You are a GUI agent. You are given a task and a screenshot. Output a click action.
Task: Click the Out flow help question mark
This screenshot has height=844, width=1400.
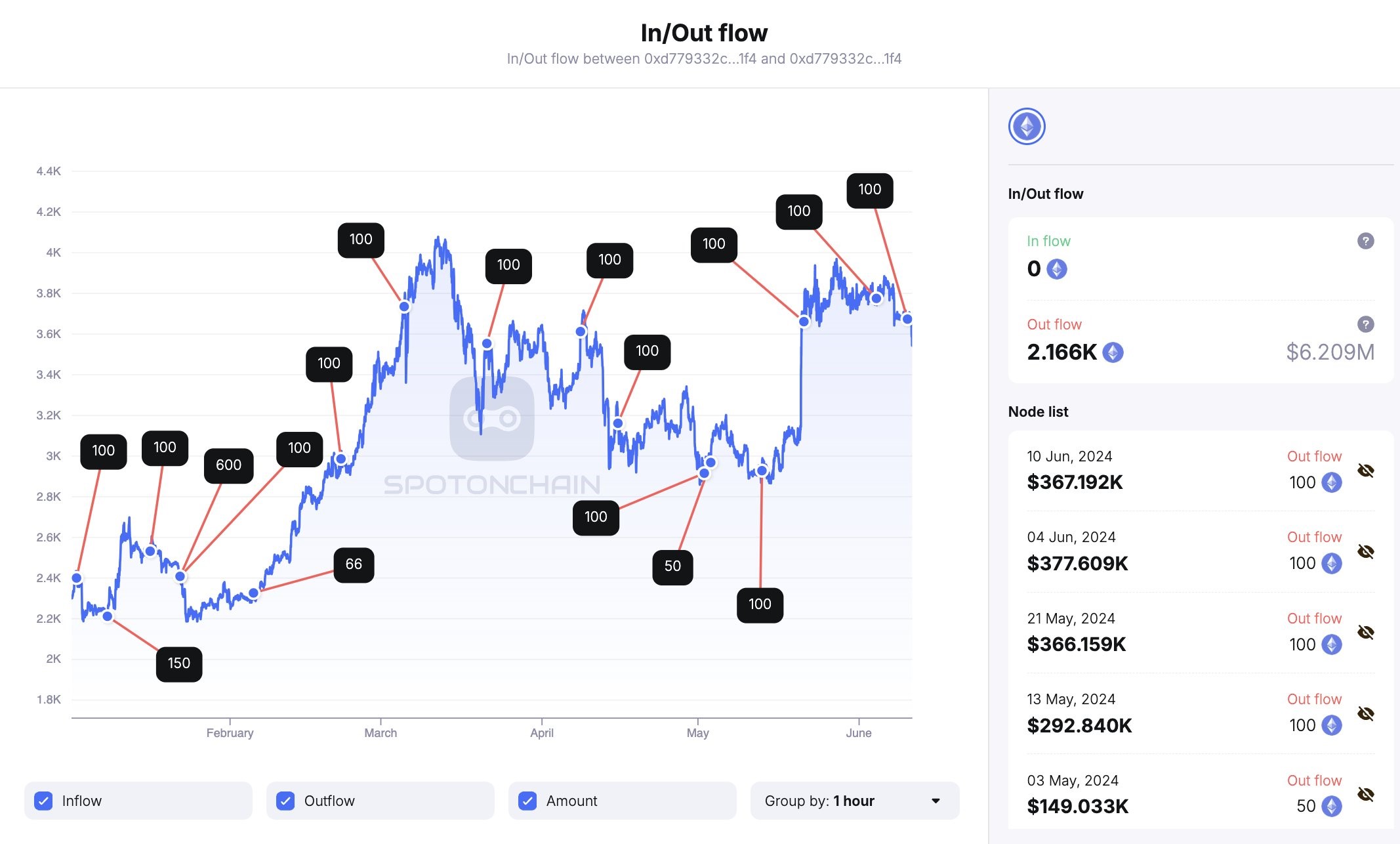point(1365,324)
